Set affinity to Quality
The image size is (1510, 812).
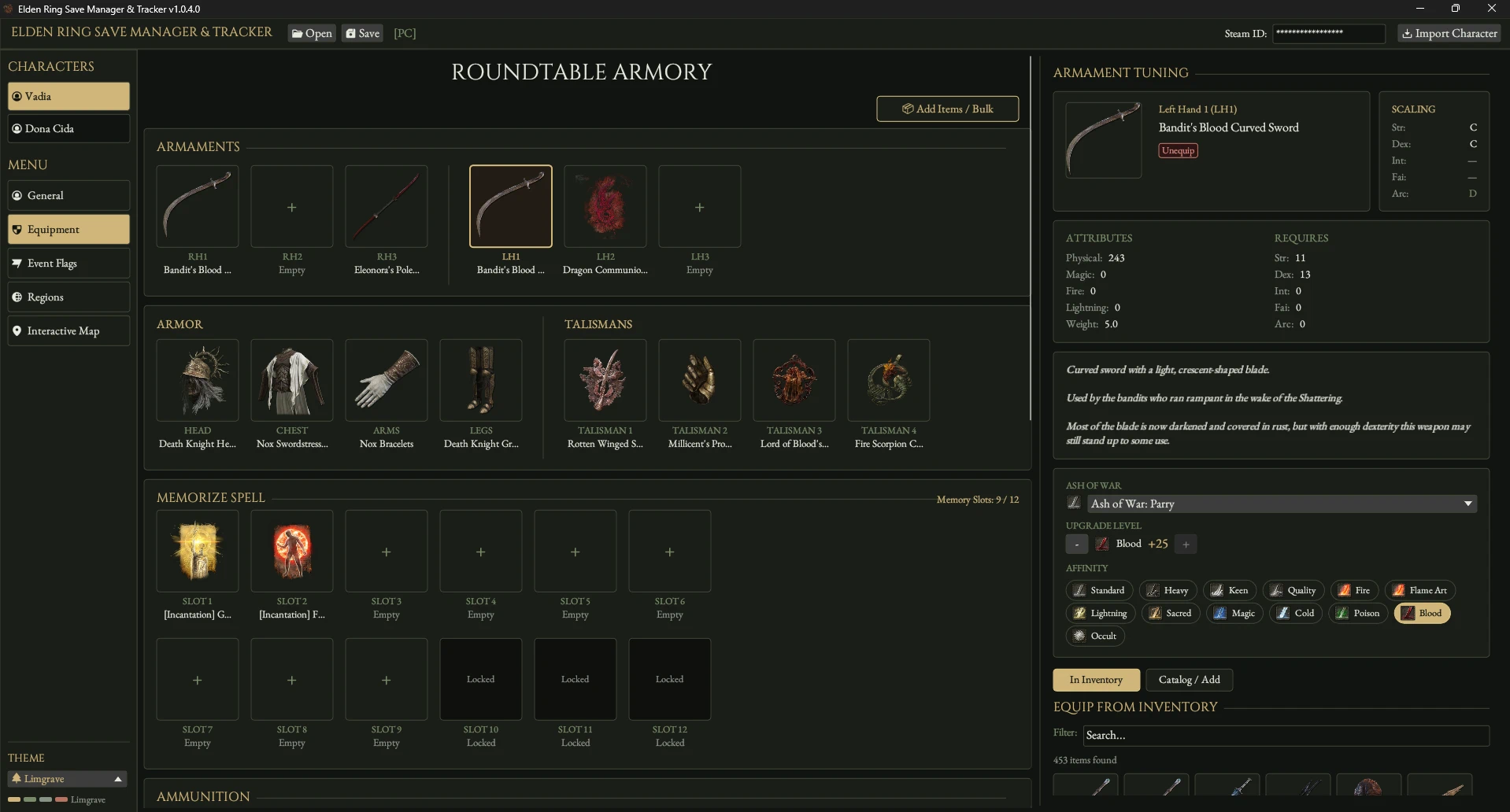1293,590
